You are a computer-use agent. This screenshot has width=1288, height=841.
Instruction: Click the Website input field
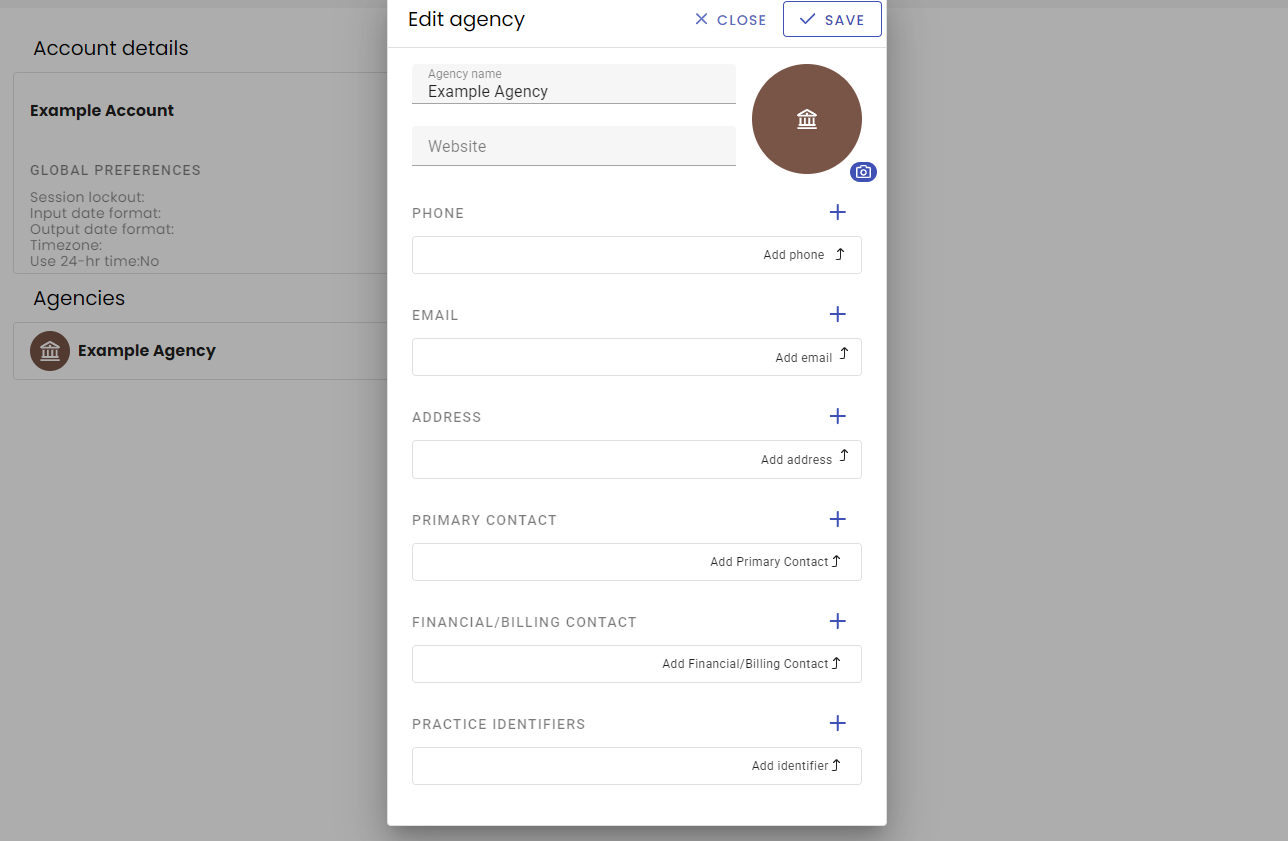pyautogui.click(x=574, y=146)
